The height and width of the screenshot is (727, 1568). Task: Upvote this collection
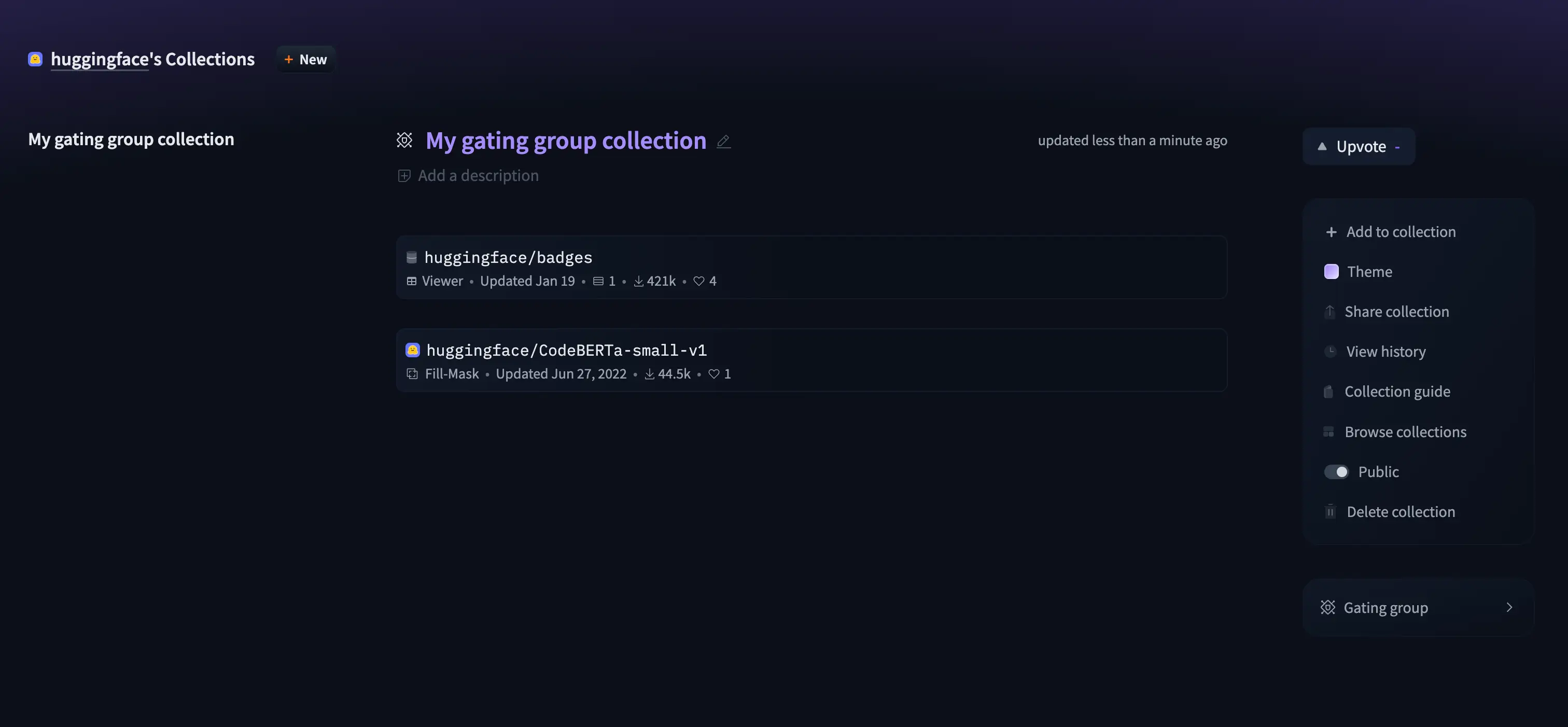click(x=1359, y=147)
